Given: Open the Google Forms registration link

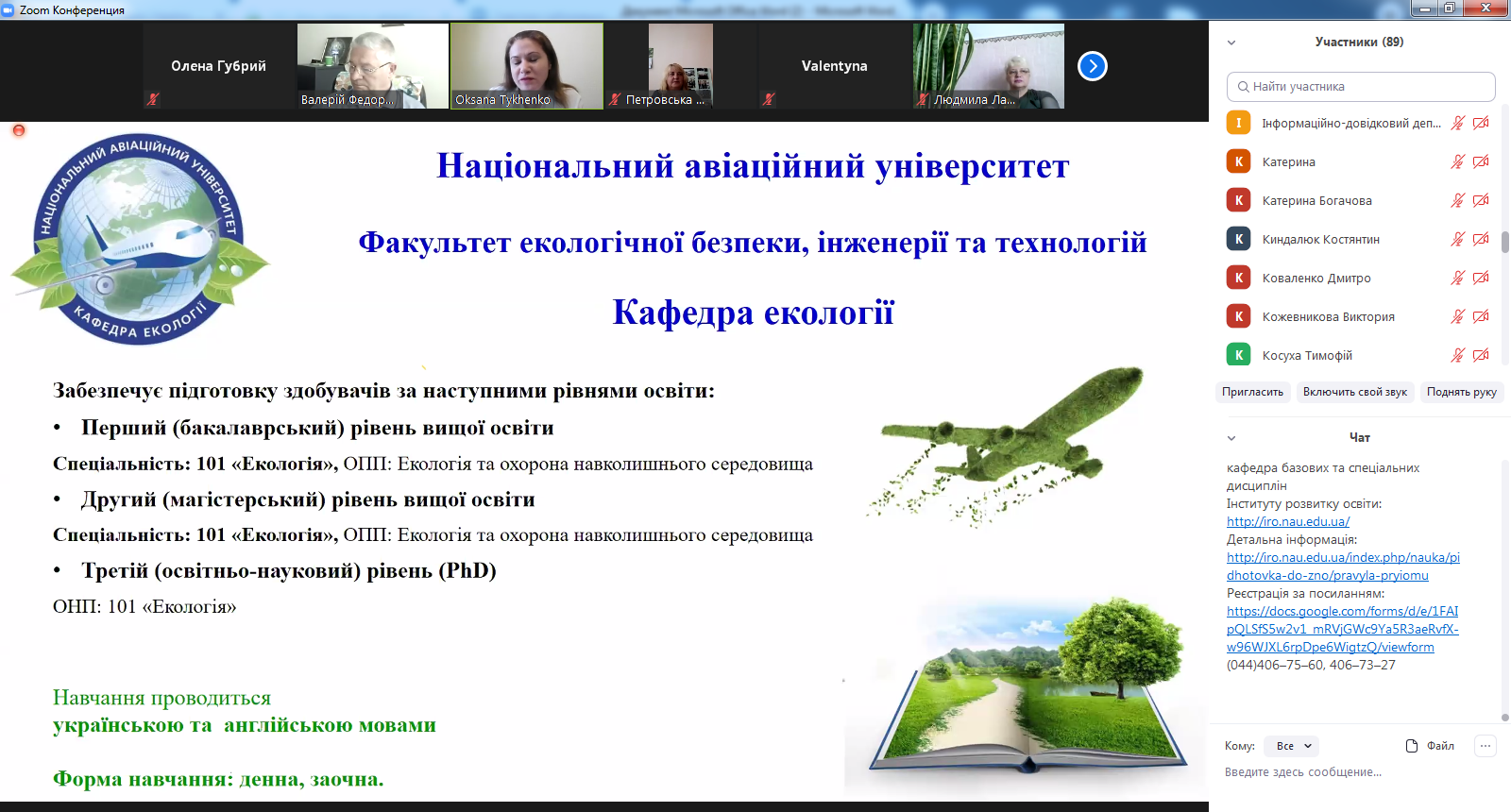Looking at the screenshot, I should 1342,629.
